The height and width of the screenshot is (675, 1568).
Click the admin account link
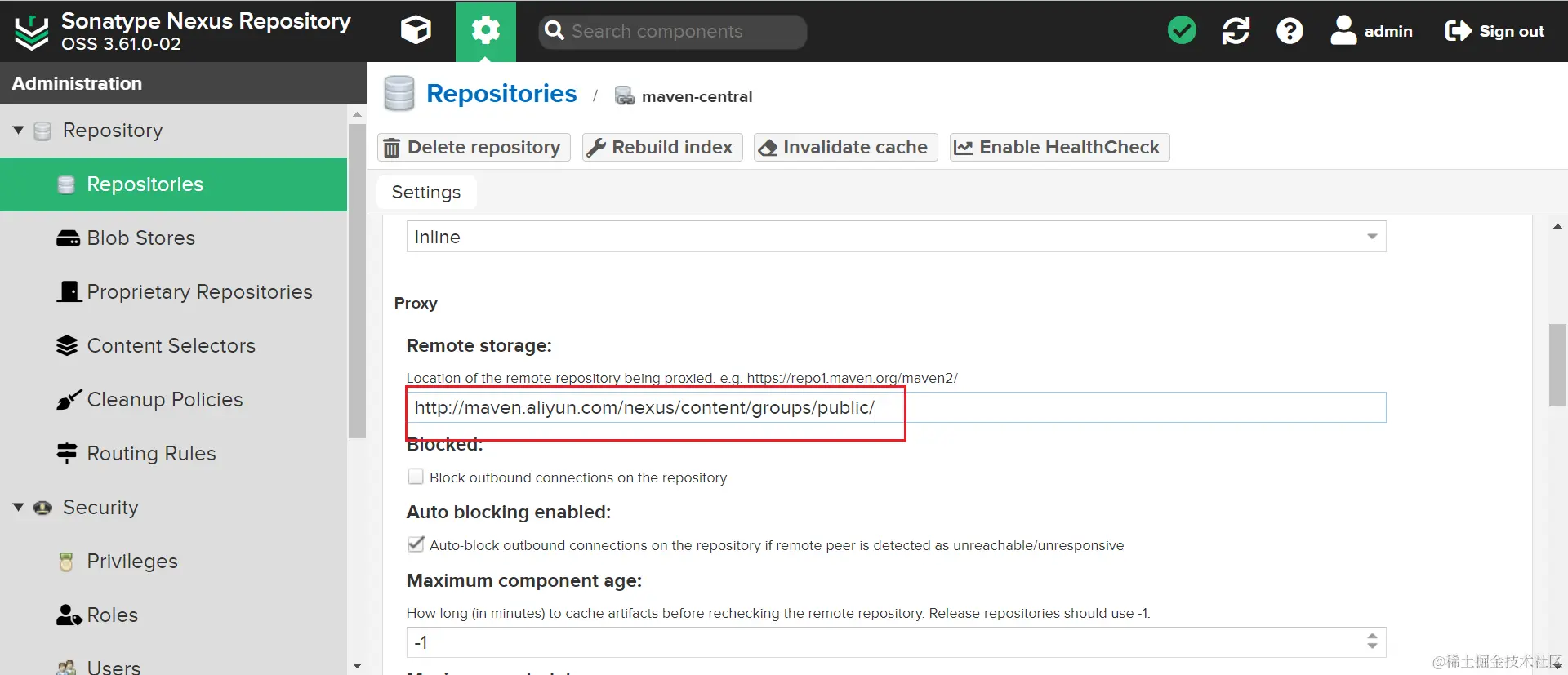point(1371,31)
